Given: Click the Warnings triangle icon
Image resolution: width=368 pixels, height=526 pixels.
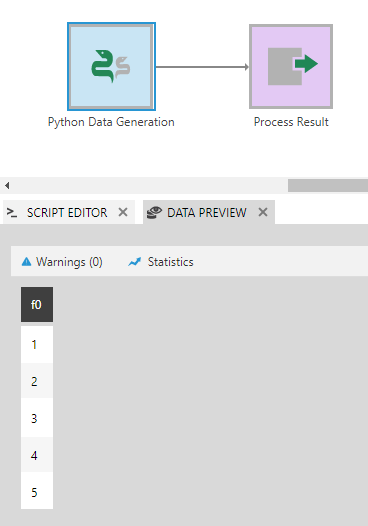Looking at the screenshot, I should click(26, 262).
